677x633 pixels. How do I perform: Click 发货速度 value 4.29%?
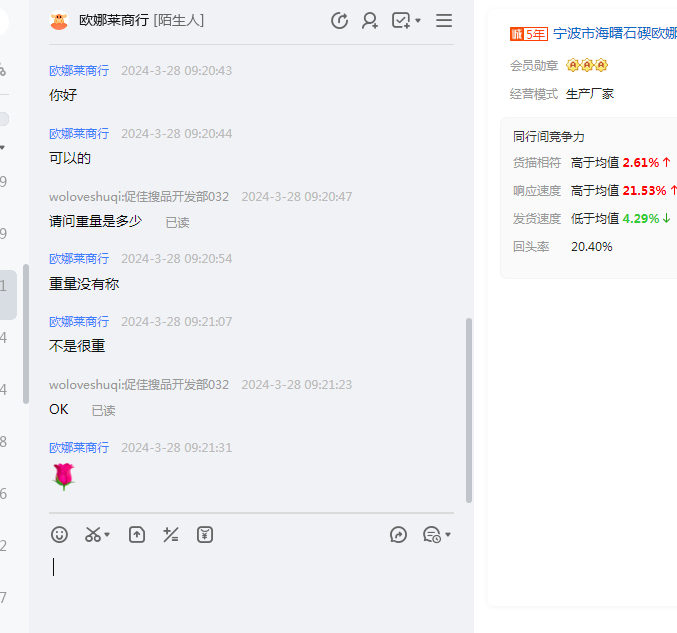pyautogui.click(x=641, y=218)
